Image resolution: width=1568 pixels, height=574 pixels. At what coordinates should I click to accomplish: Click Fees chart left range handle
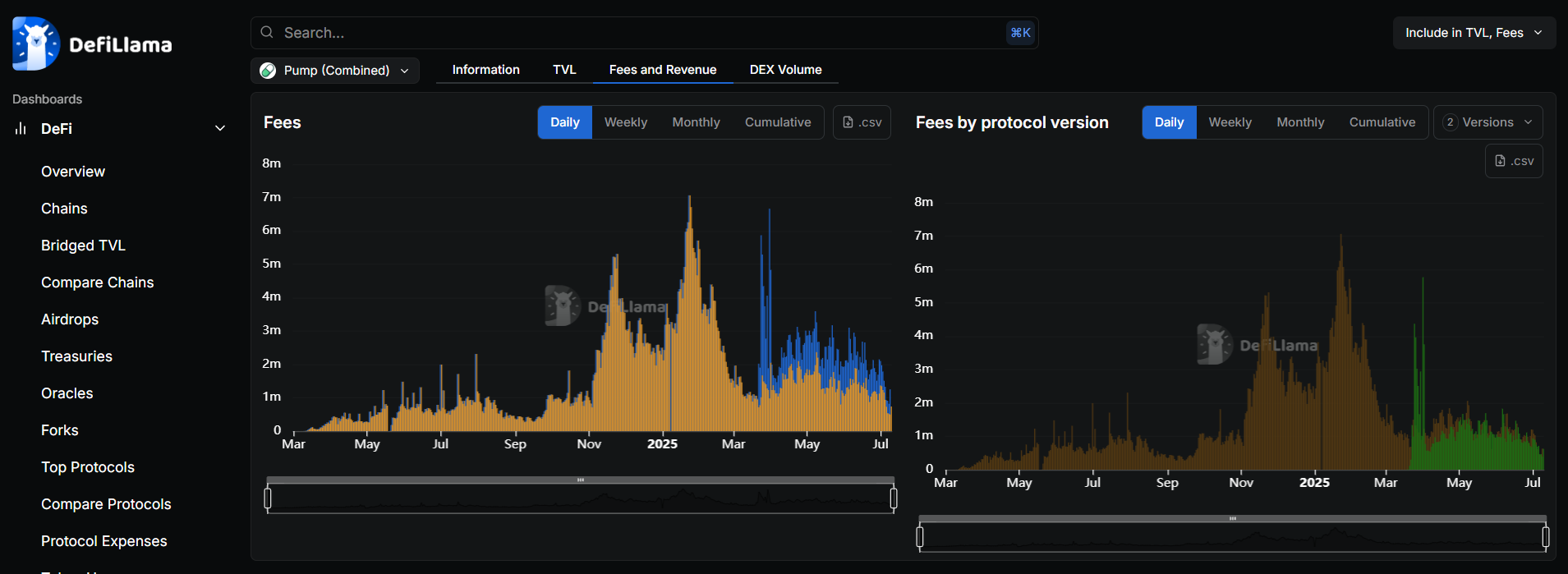point(268,498)
